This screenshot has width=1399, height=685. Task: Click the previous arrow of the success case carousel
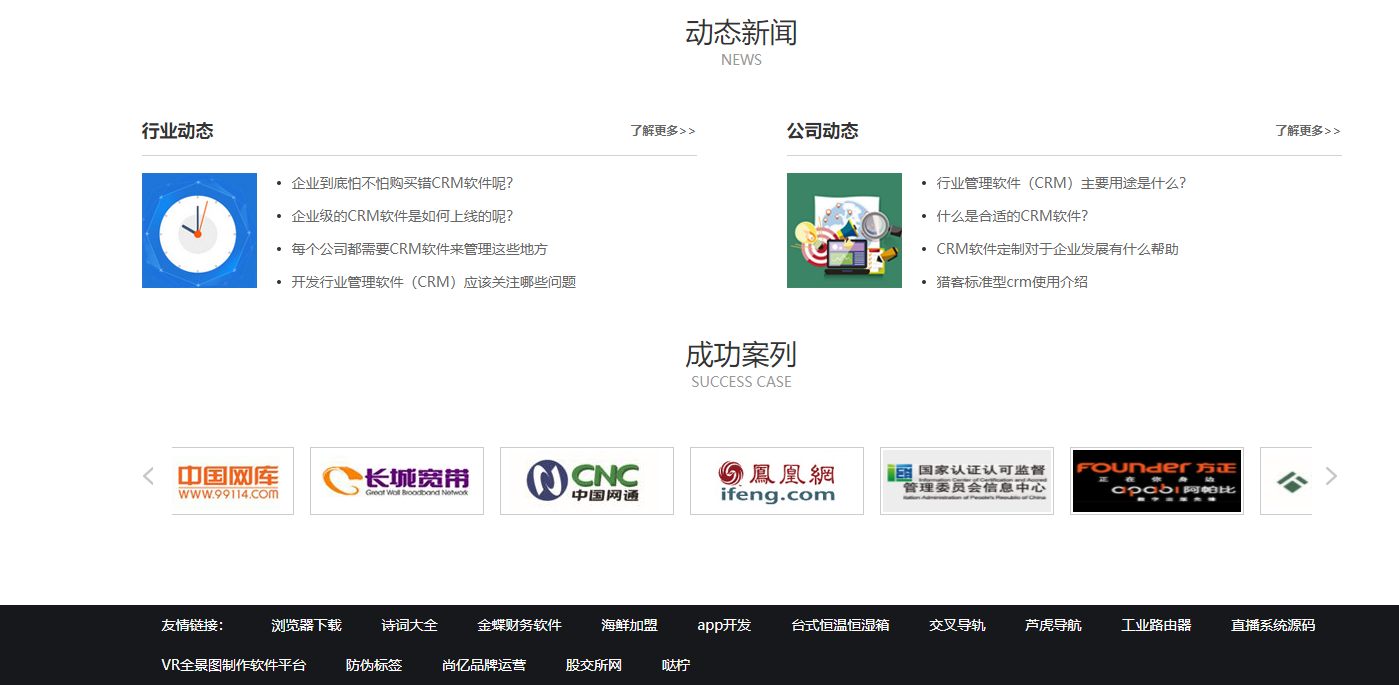[149, 477]
